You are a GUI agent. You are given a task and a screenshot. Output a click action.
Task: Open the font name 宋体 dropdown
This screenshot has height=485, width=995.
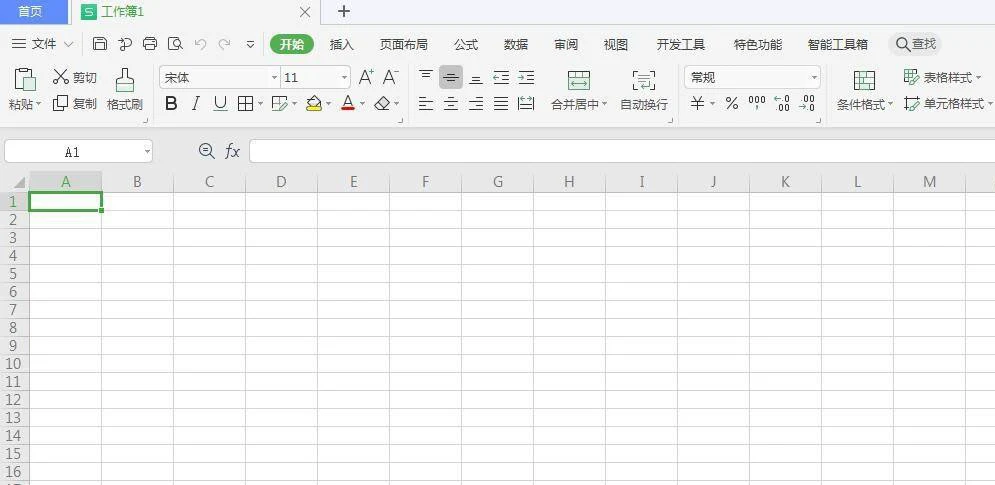tap(275, 77)
